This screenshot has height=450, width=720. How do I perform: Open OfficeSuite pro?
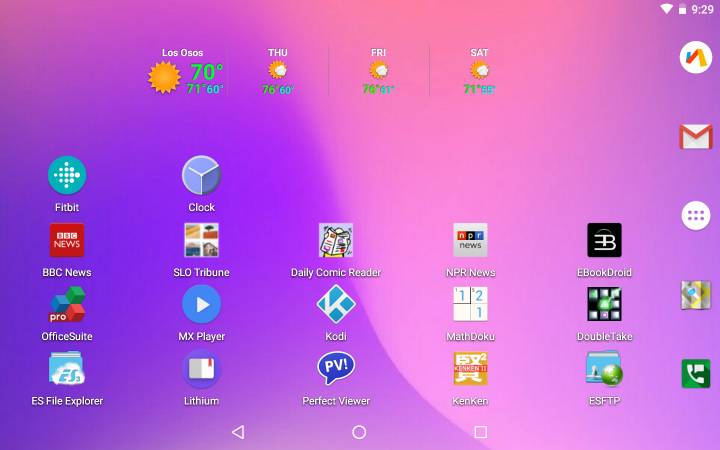coord(67,304)
